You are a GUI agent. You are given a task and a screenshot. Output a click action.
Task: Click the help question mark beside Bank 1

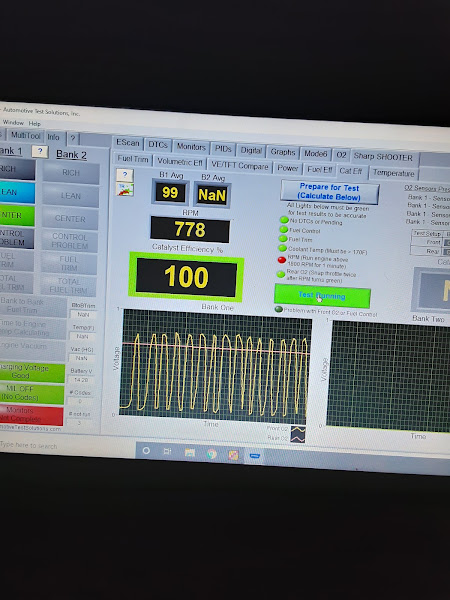(x=40, y=152)
